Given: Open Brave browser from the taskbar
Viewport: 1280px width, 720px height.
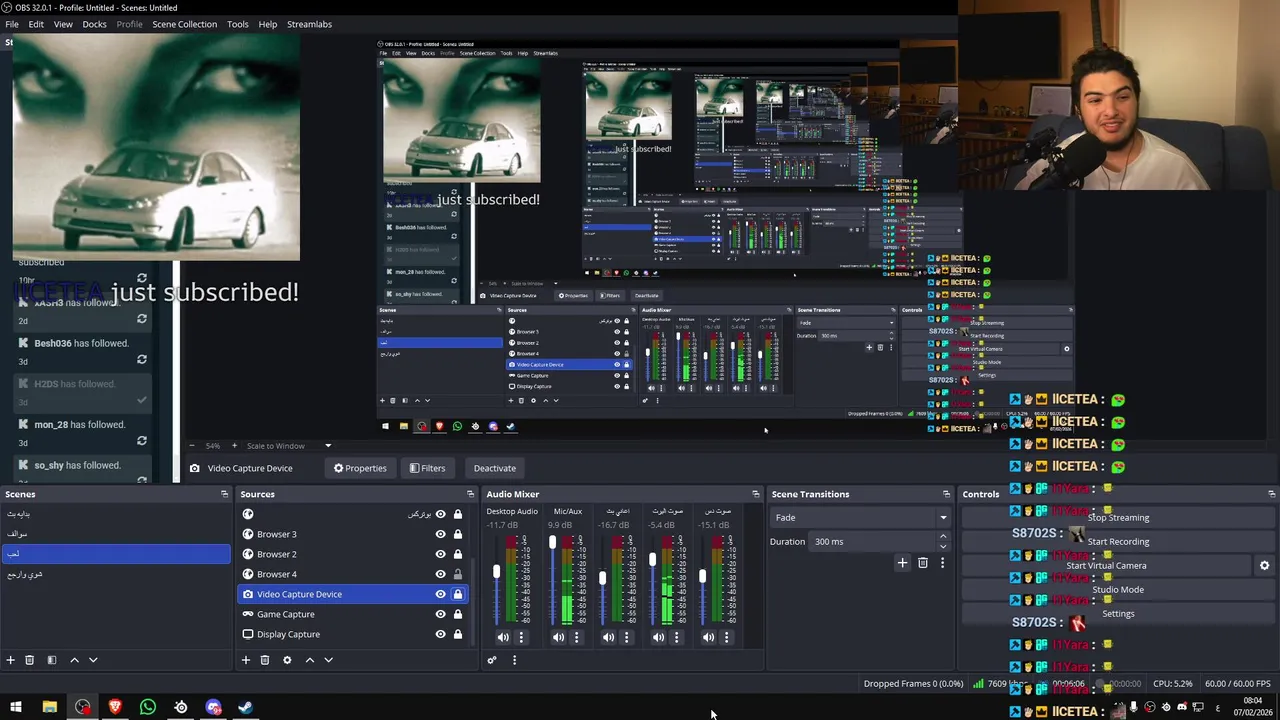Looking at the screenshot, I should [x=115, y=707].
